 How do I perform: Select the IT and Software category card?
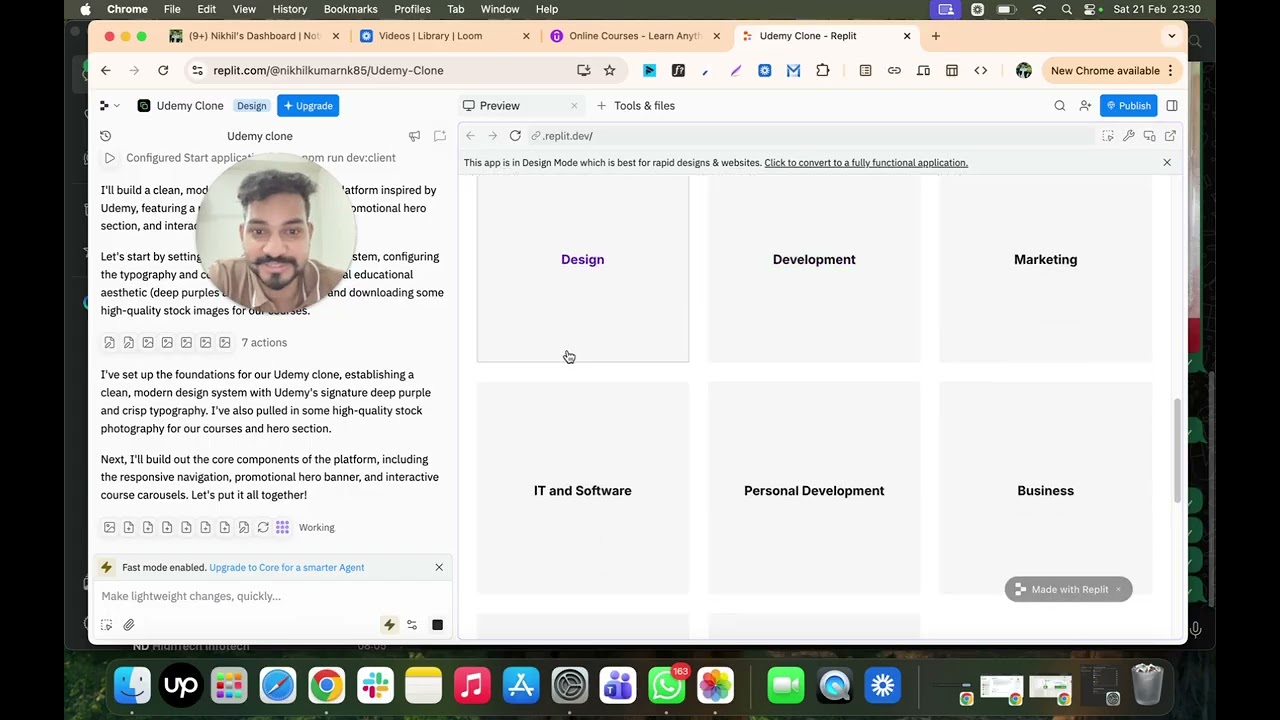coord(583,488)
